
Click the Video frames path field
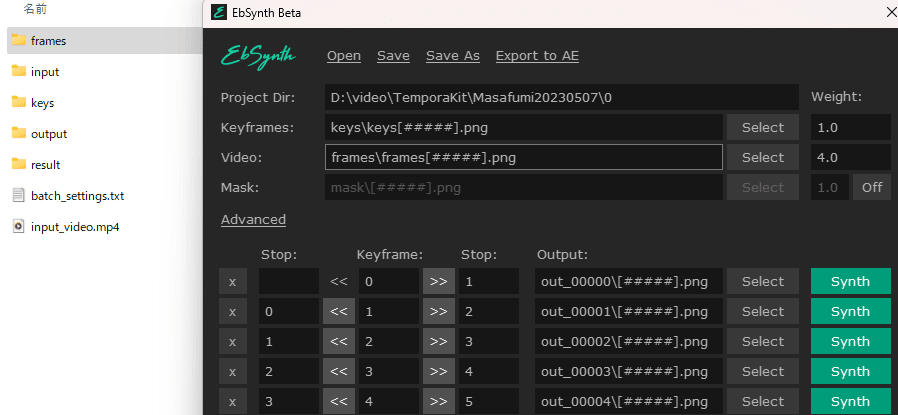coord(523,157)
